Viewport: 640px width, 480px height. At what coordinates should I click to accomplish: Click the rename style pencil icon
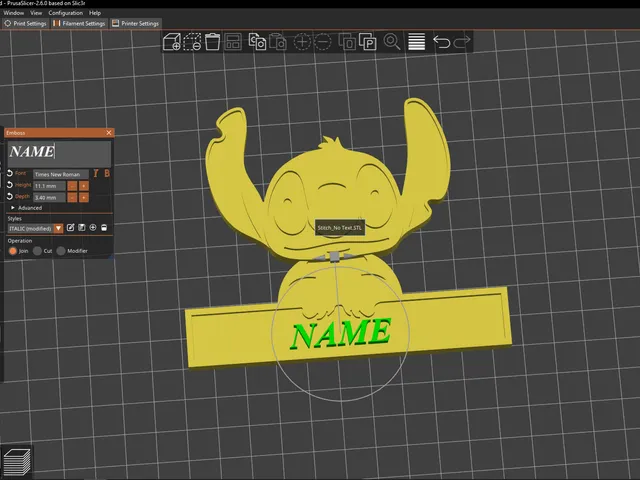coord(70,228)
